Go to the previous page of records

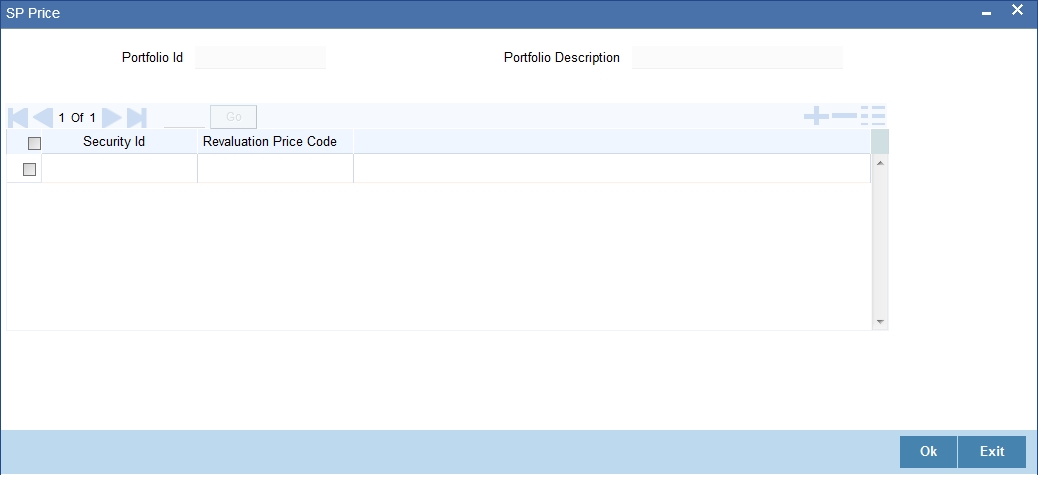[x=43, y=118]
